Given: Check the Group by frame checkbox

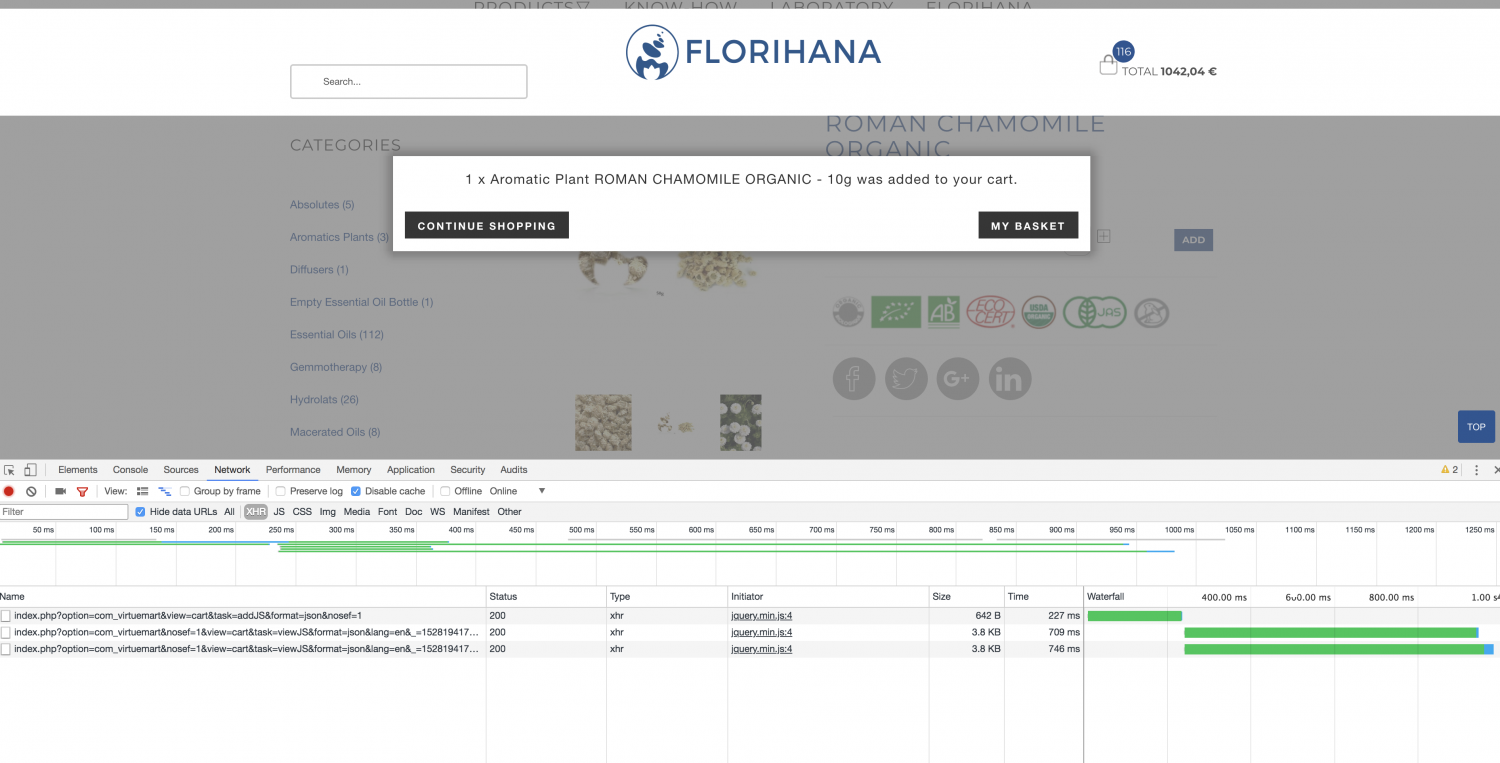Looking at the screenshot, I should 185,491.
